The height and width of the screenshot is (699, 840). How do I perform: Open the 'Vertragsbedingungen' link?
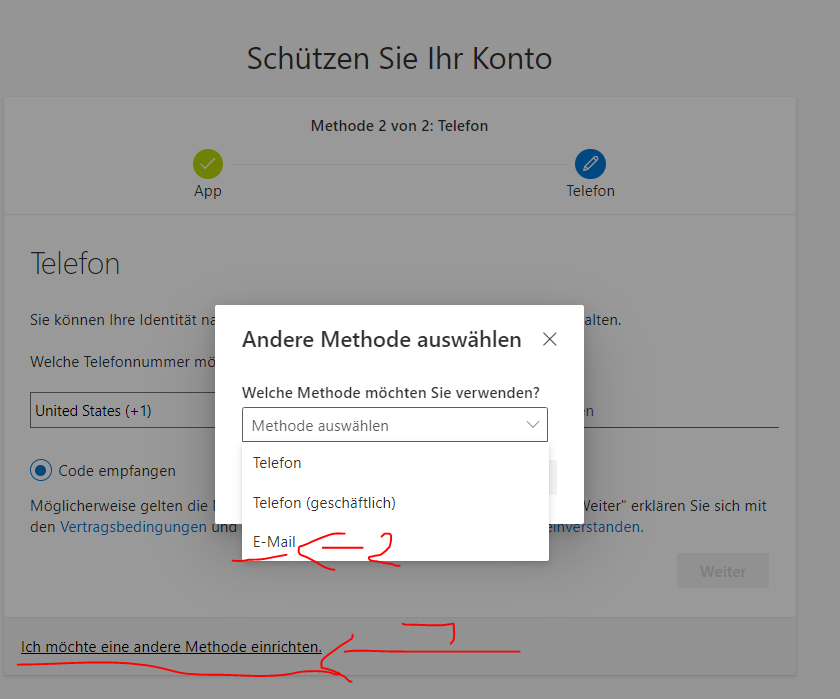[133, 526]
